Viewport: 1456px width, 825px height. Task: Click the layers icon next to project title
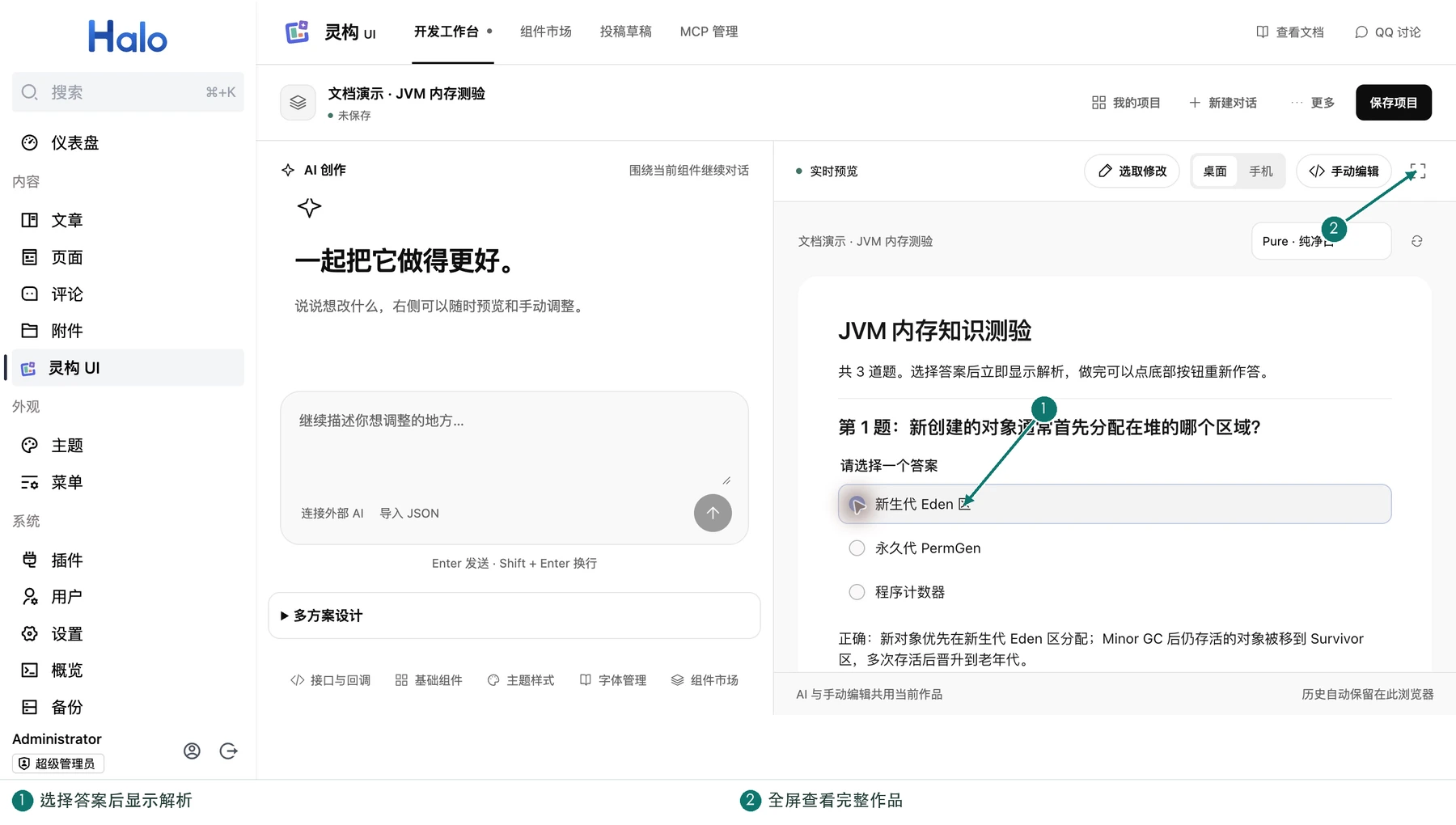coord(298,103)
